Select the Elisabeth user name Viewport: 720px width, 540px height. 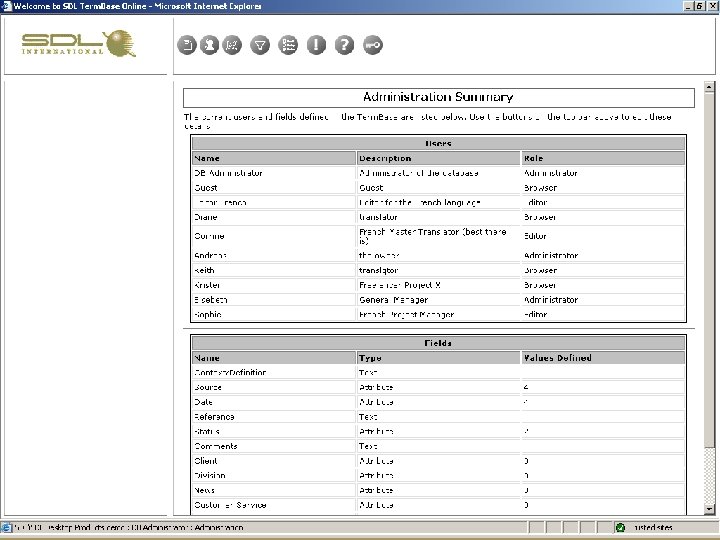211,300
